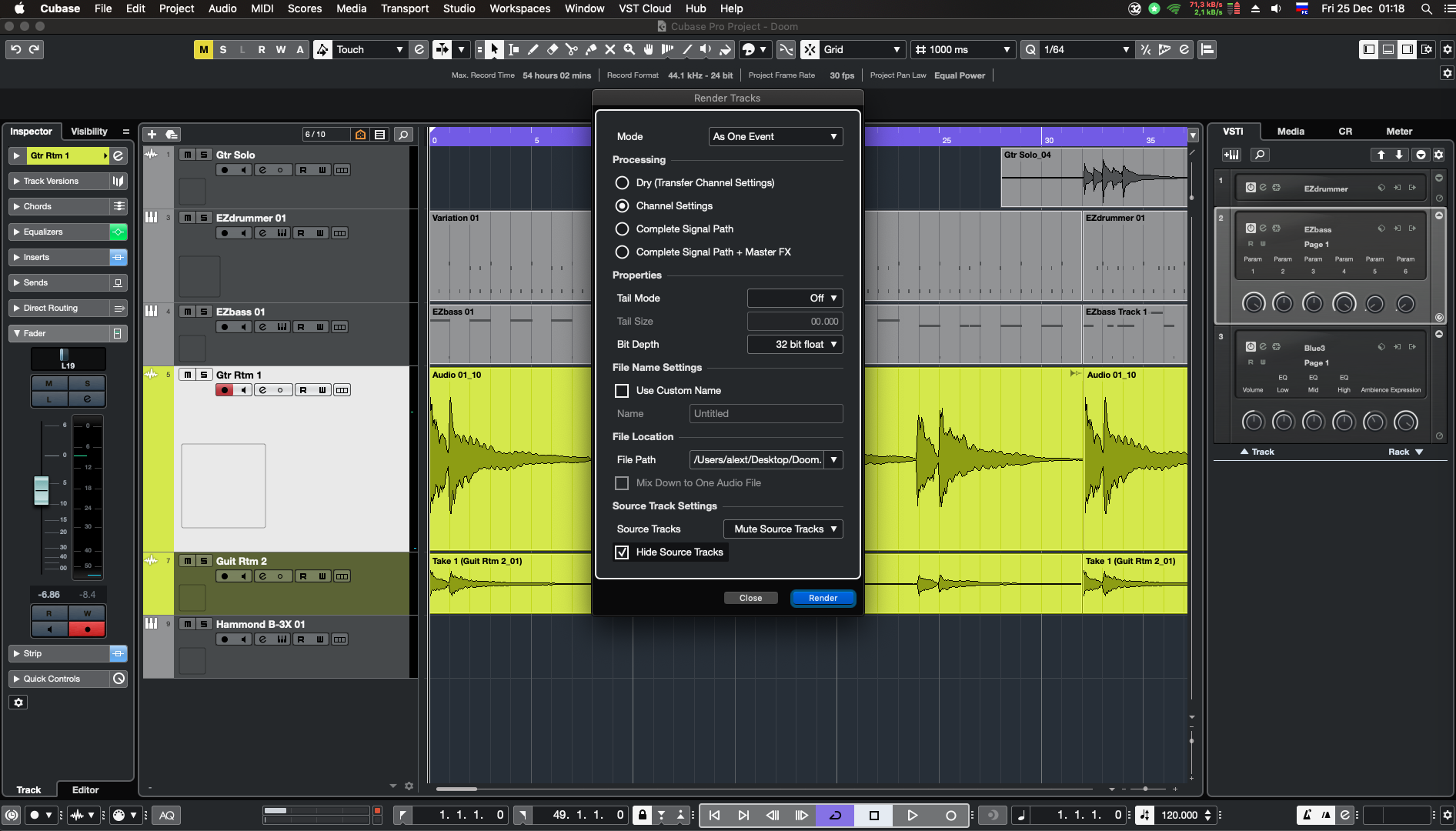The image size is (1456, 831).
Task: Open the Transport menu
Action: tap(404, 8)
